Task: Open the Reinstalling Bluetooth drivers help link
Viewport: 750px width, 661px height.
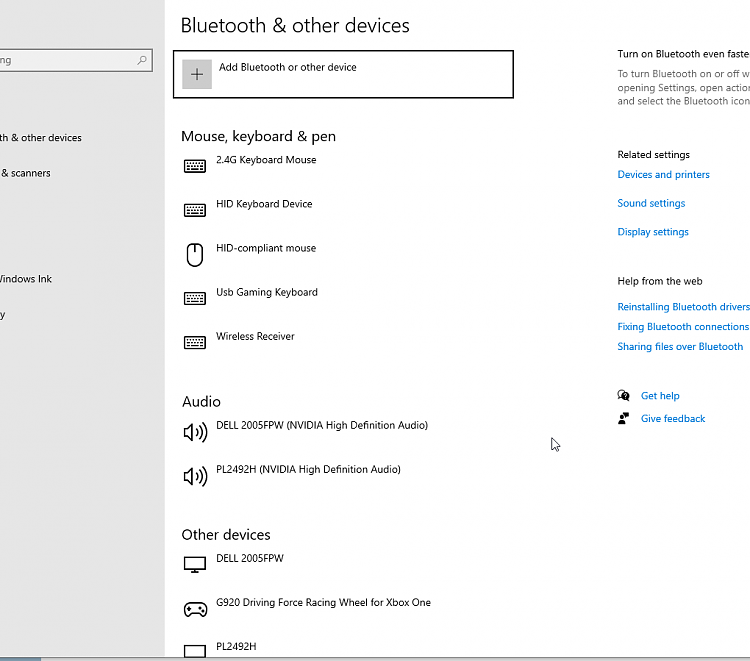Action: [683, 307]
